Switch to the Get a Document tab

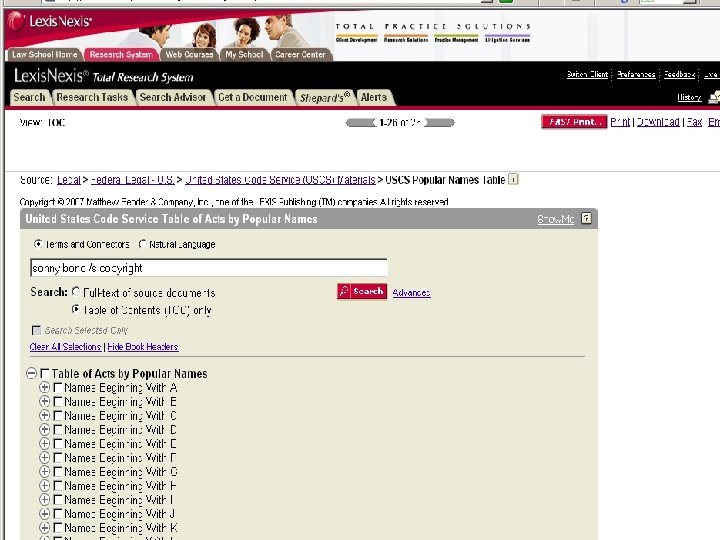(253, 97)
